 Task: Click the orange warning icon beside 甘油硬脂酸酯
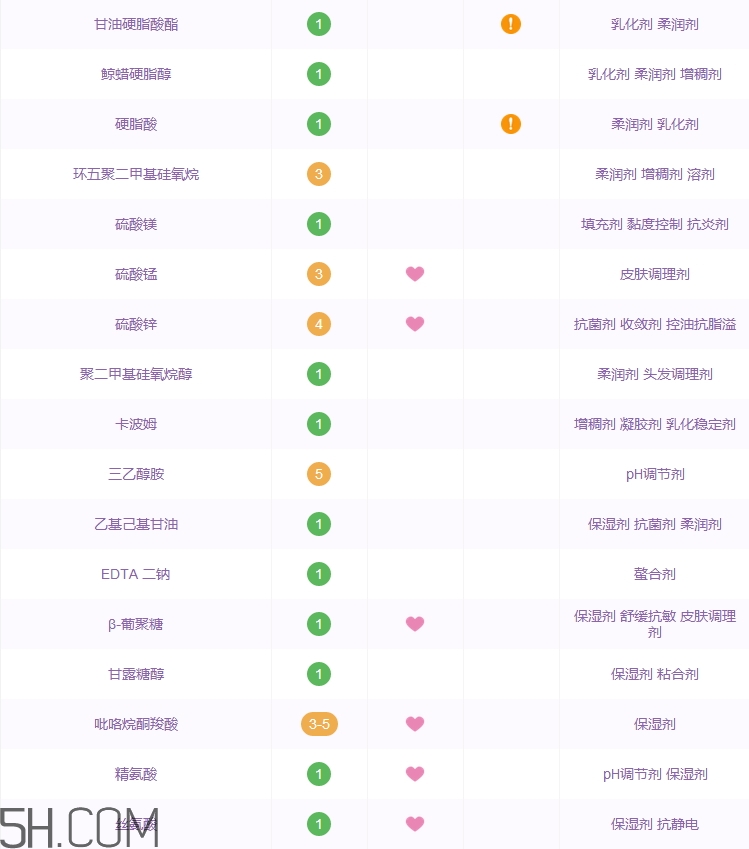click(x=511, y=24)
